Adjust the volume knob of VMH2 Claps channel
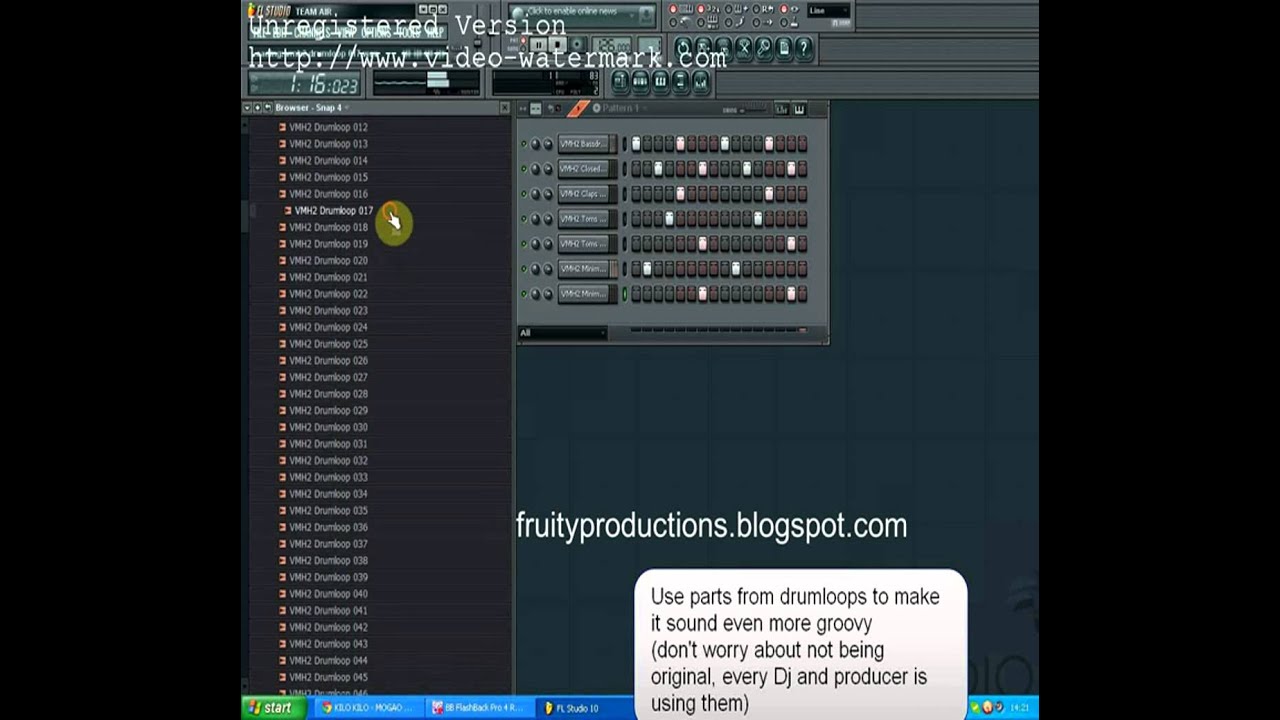The width and height of the screenshot is (1280, 720). coord(547,194)
